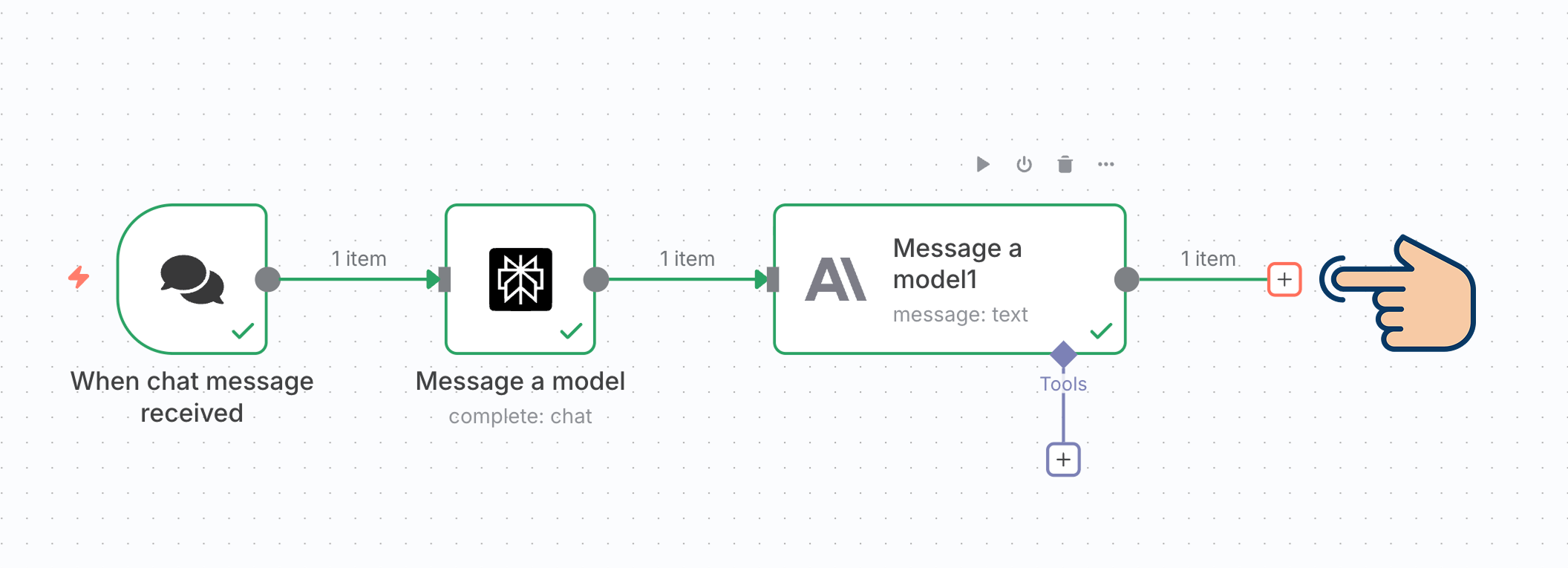The height and width of the screenshot is (568, 1568).
Task: Open the three-dots node options menu
Action: click(1105, 164)
